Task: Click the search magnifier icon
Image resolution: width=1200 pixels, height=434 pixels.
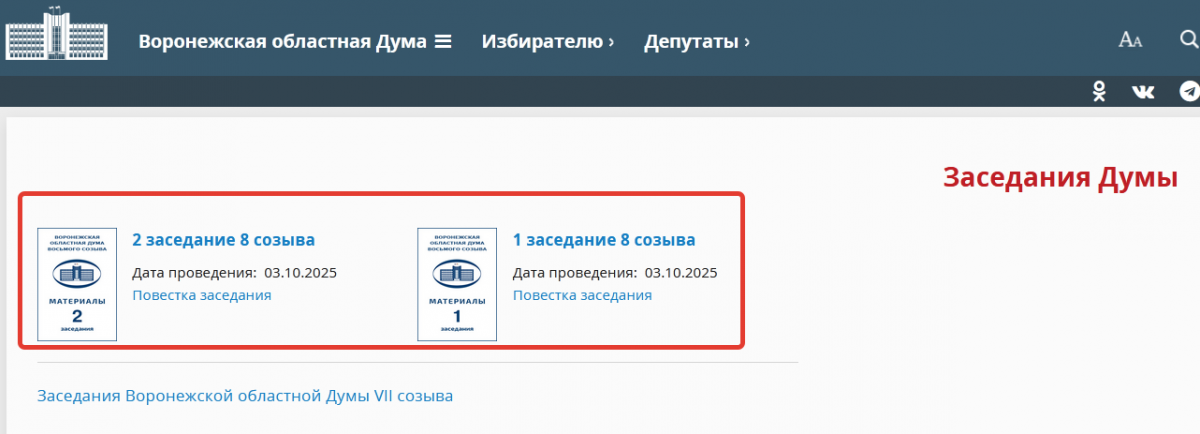Action: [1189, 40]
